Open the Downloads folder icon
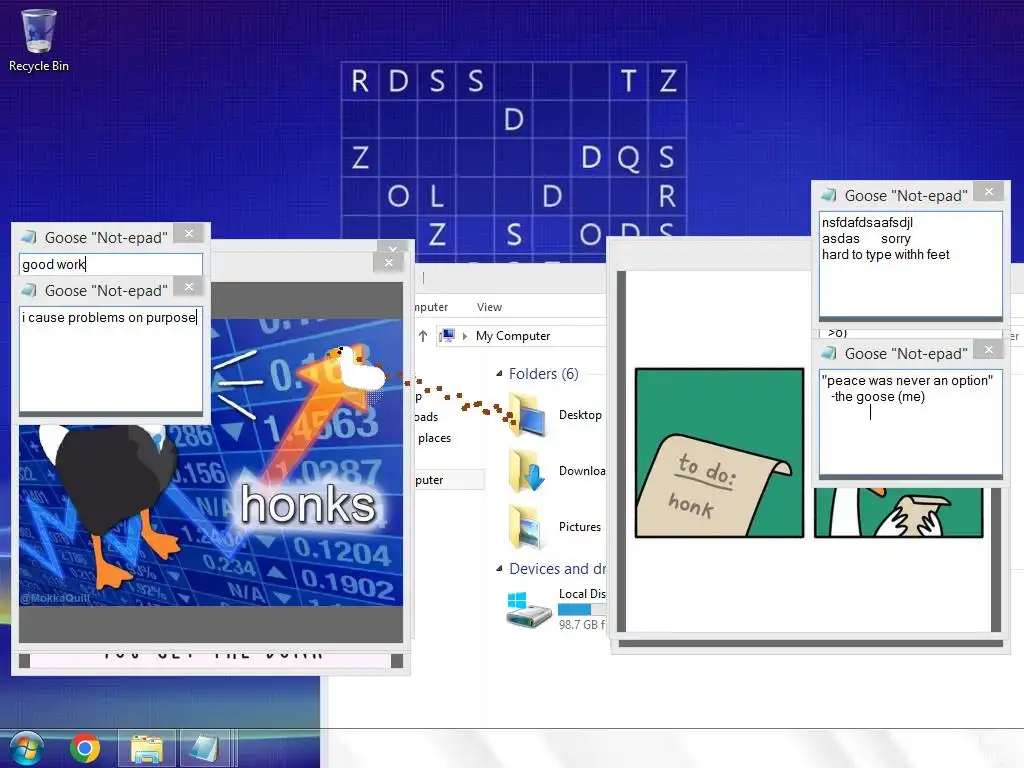Image resolution: width=1024 pixels, height=768 pixels. click(527, 471)
